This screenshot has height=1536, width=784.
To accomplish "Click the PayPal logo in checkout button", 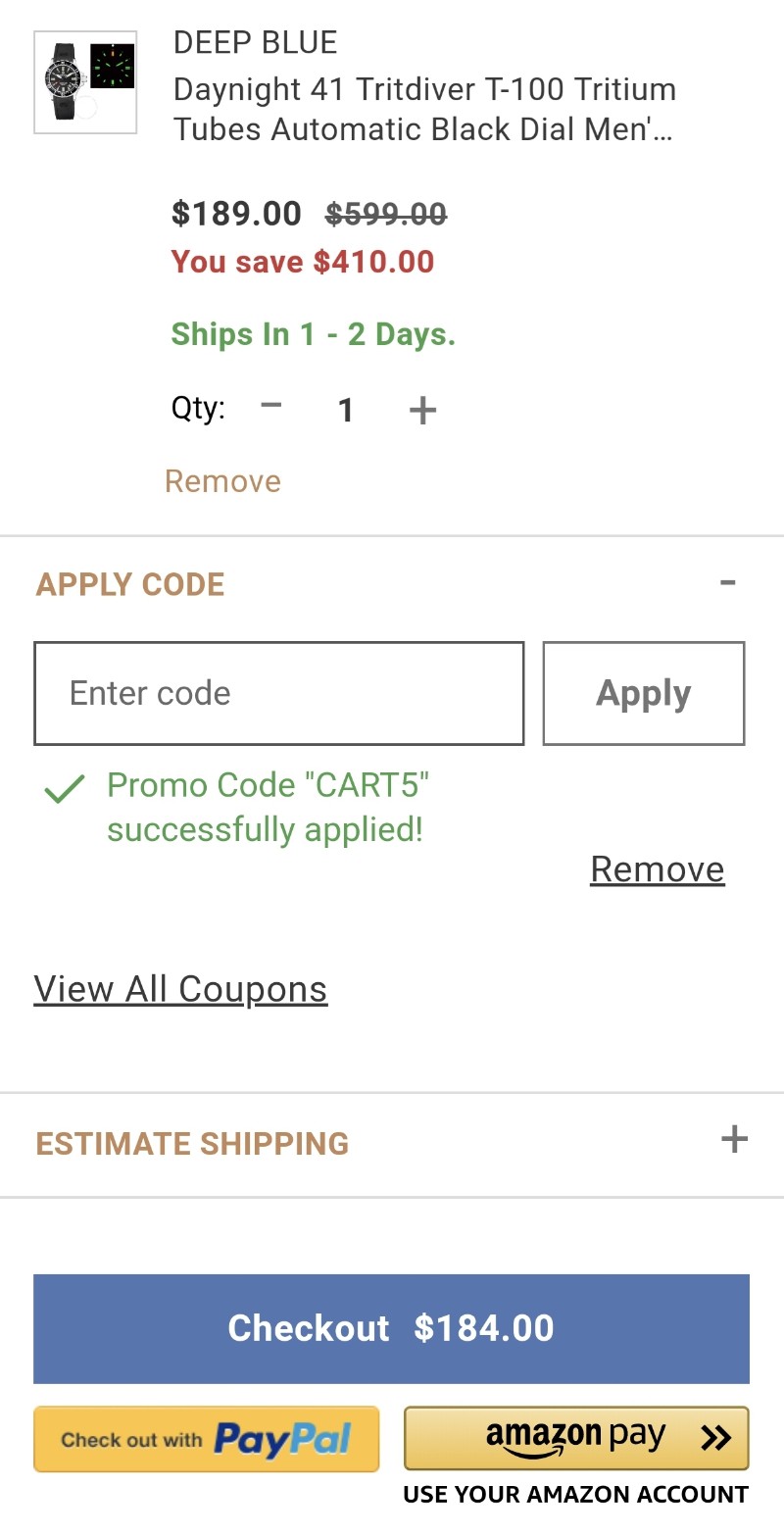I will tap(282, 1440).
